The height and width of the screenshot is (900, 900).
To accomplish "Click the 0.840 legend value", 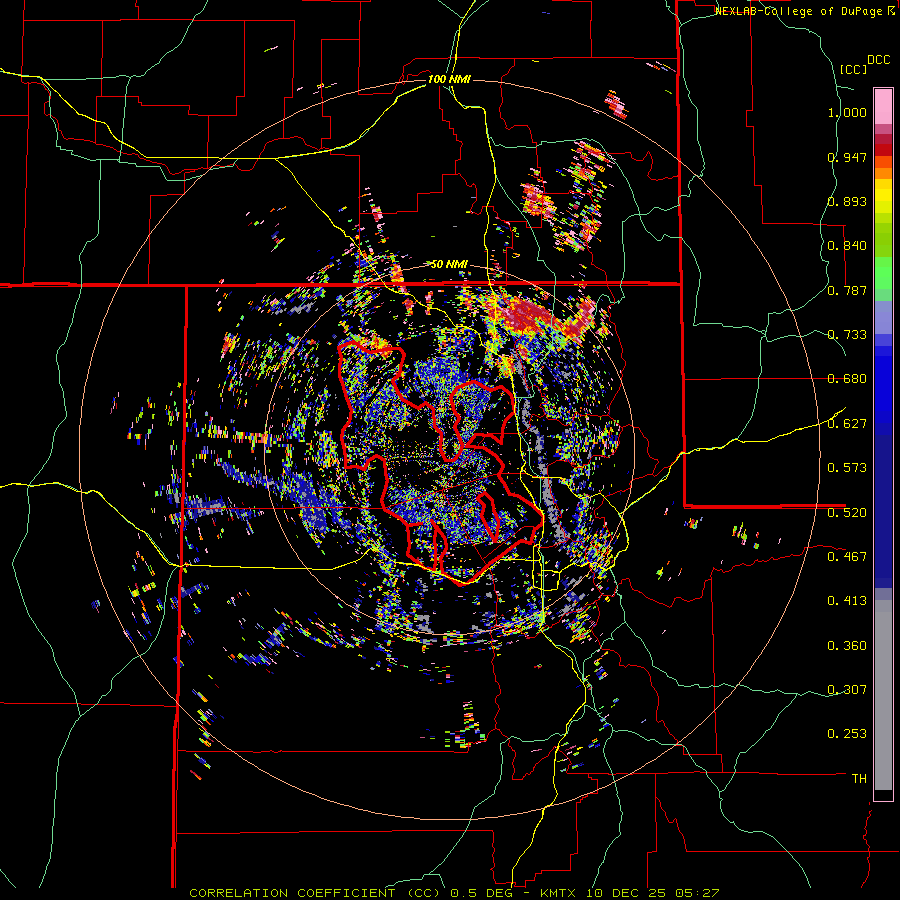I will (847, 246).
